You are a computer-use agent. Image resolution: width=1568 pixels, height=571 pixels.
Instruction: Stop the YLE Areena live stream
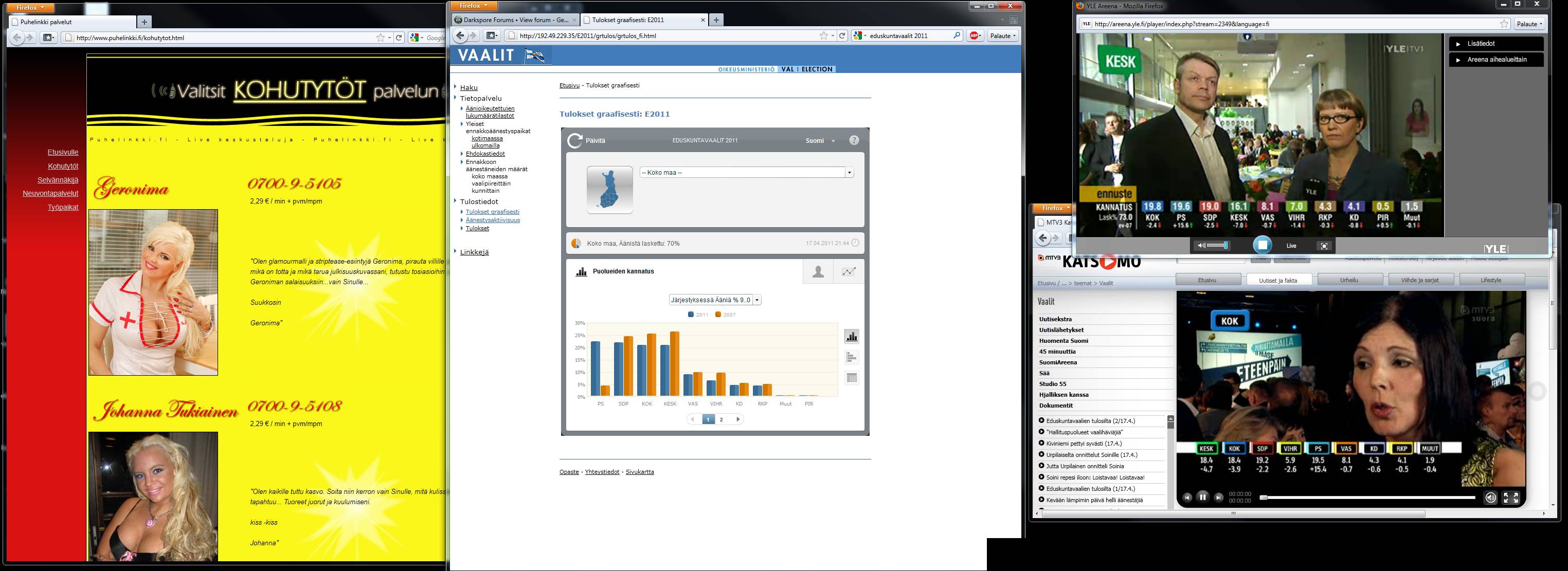(x=1263, y=245)
